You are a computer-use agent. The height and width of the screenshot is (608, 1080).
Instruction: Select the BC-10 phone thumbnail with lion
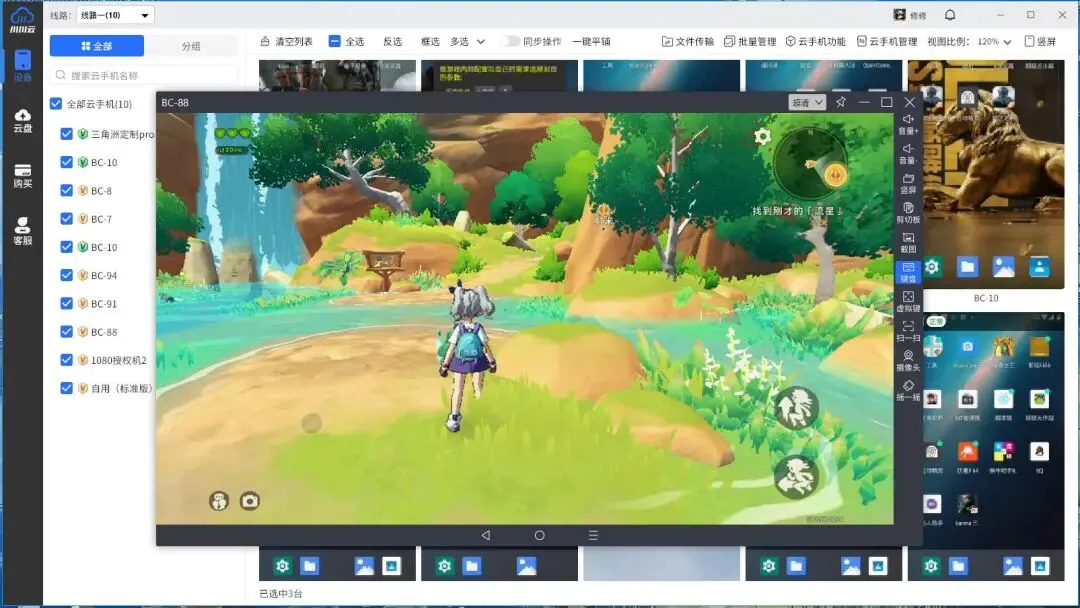click(986, 174)
